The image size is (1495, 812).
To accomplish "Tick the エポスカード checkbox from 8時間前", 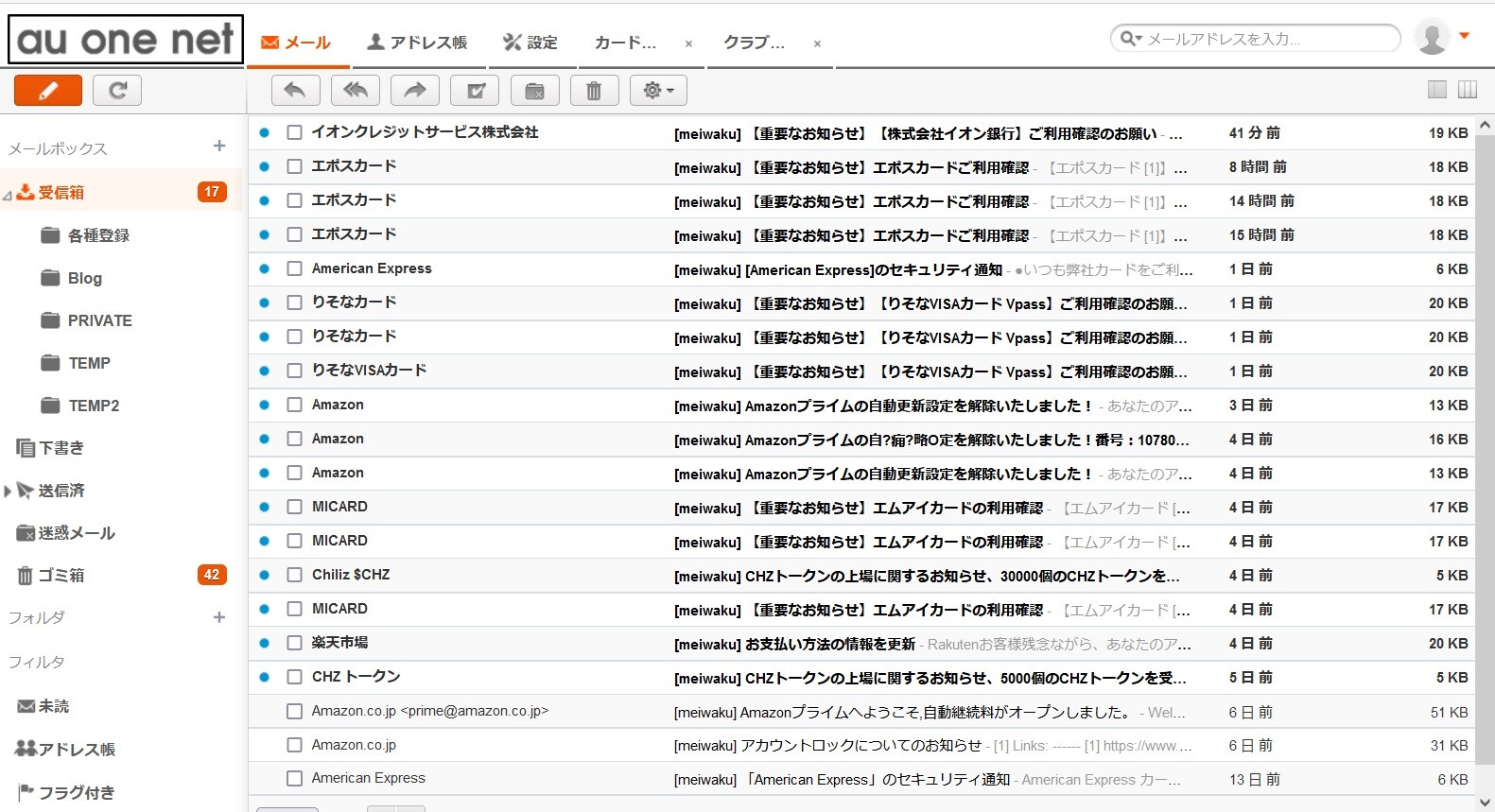I will pyautogui.click(x=295, y=166).
